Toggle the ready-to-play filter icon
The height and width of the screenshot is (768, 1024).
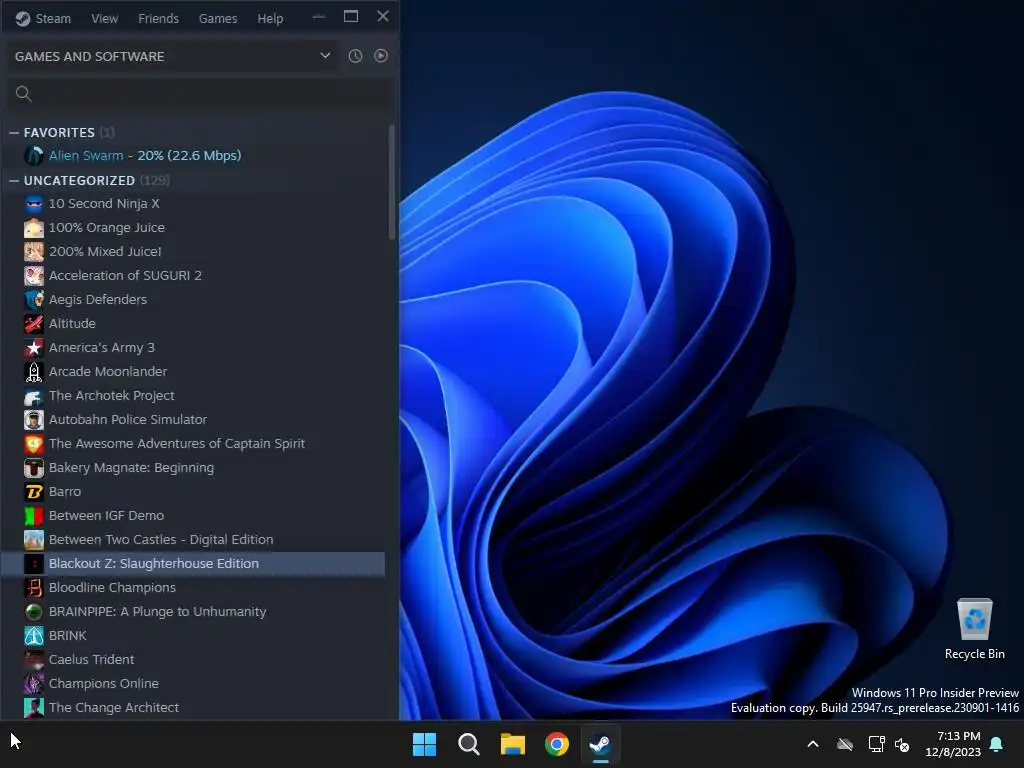point(381,56)
